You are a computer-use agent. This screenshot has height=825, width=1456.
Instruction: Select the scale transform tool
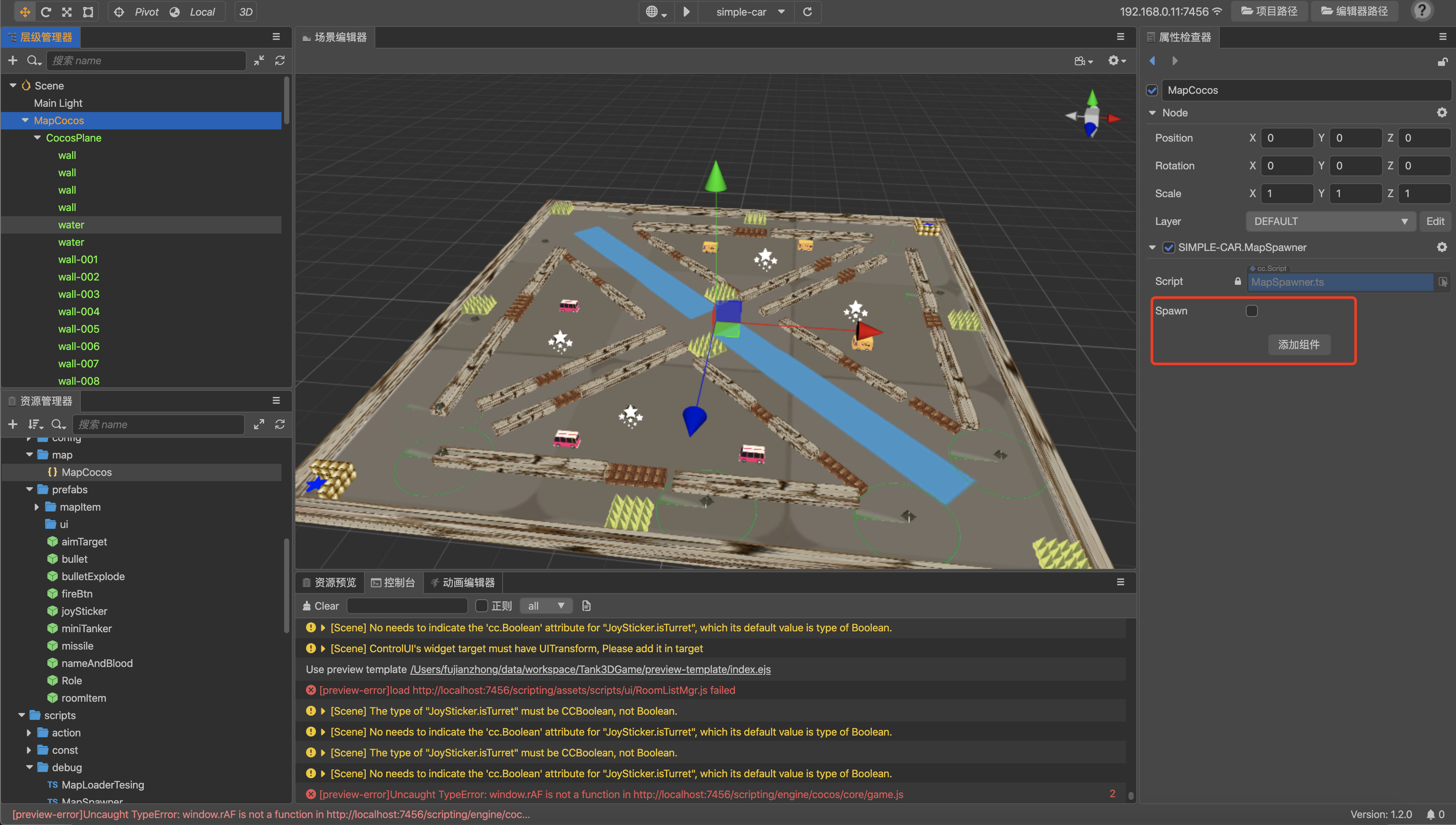[x=67, y=12]
